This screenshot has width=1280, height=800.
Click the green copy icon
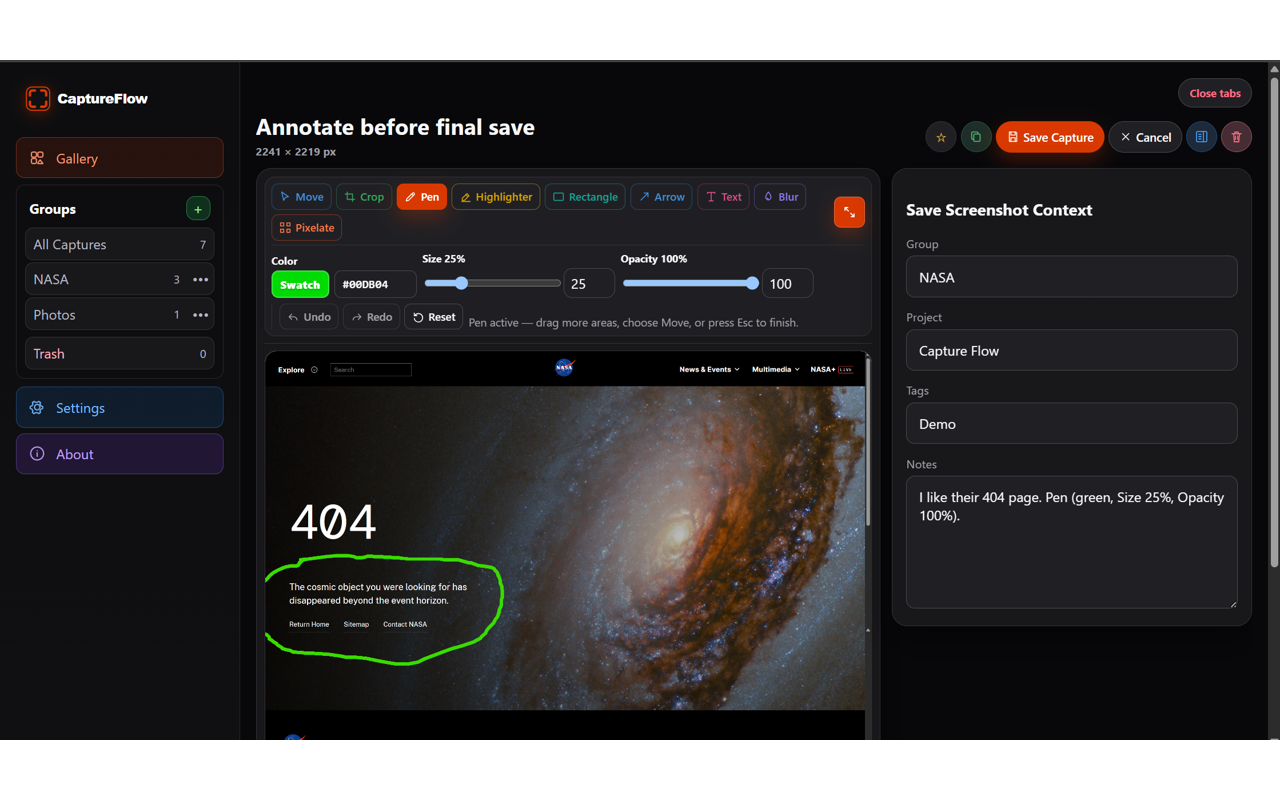click(976, 138)
